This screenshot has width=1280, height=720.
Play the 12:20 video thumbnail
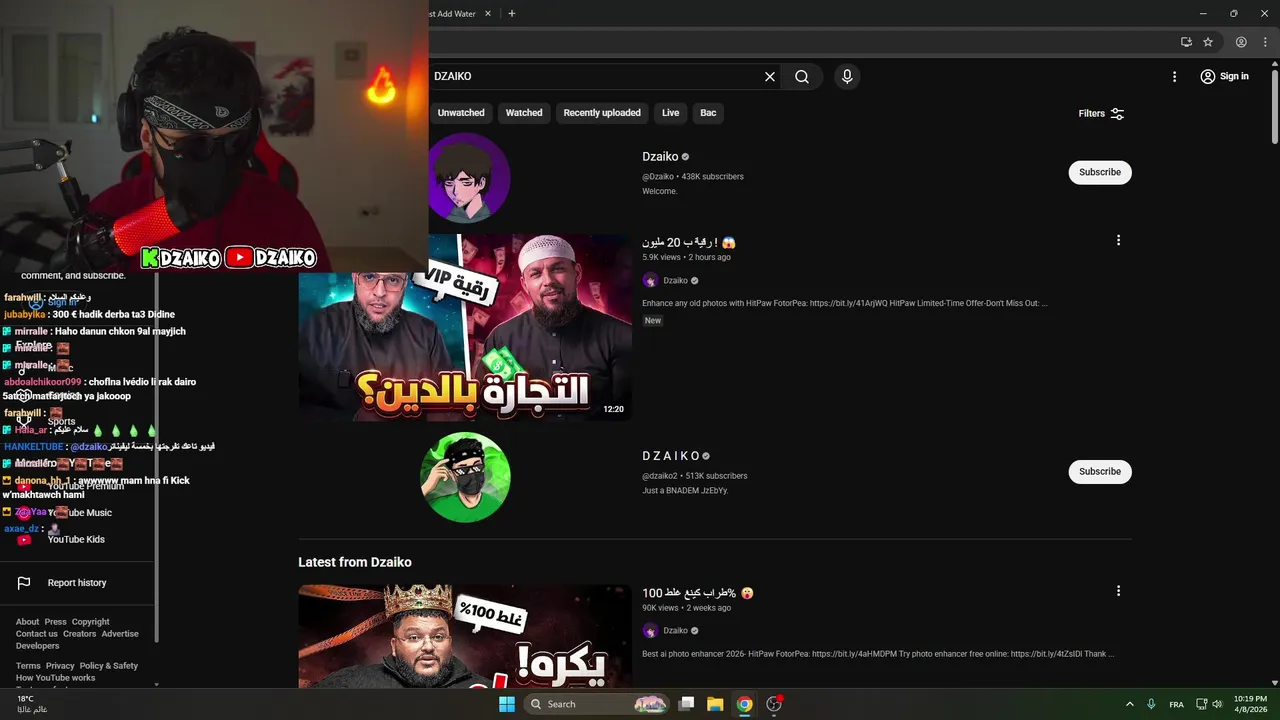tap(465, 327)
